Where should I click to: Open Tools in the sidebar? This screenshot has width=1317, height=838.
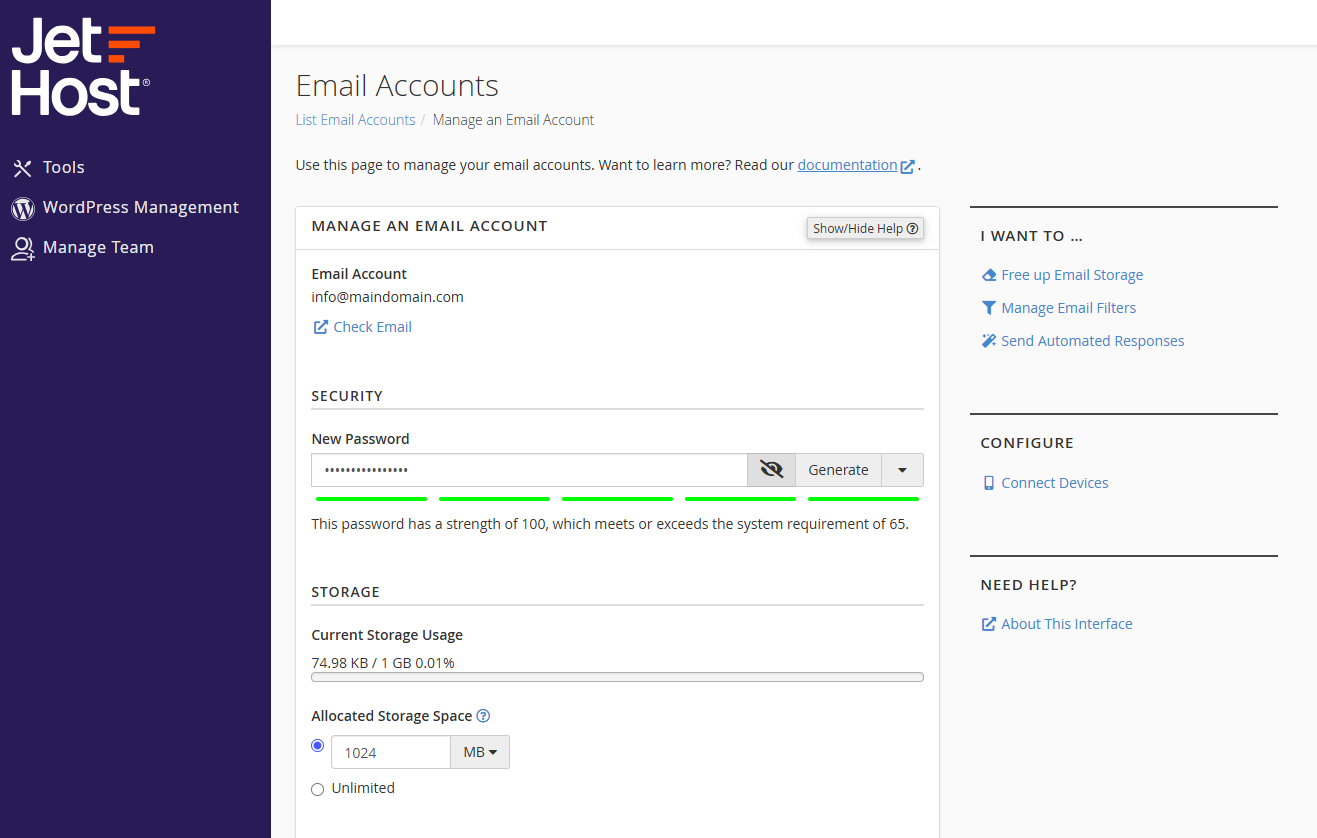click(63, 167)
